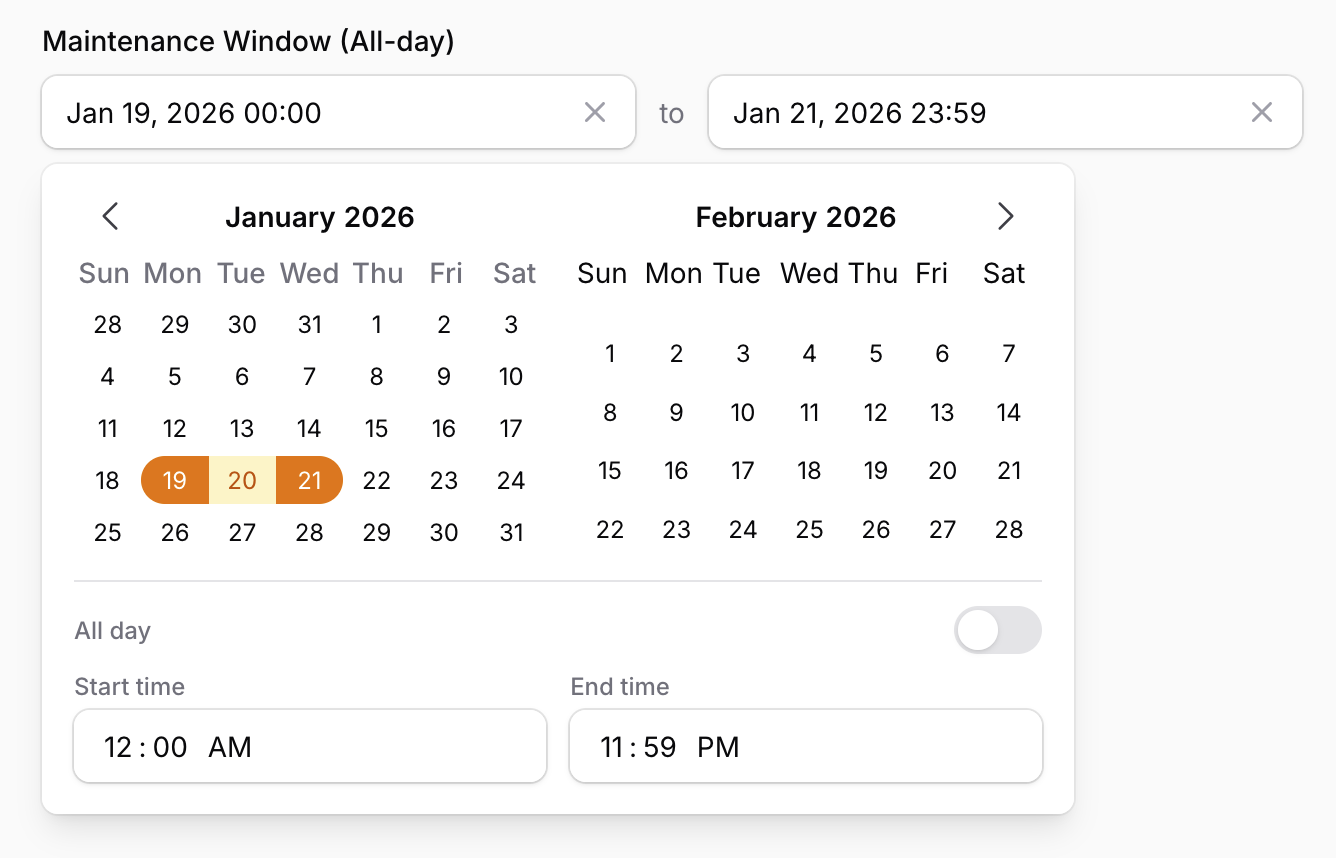This screenshot has width=1336, height=858.
Task: Focus the End time input
Action: point(806,746)
